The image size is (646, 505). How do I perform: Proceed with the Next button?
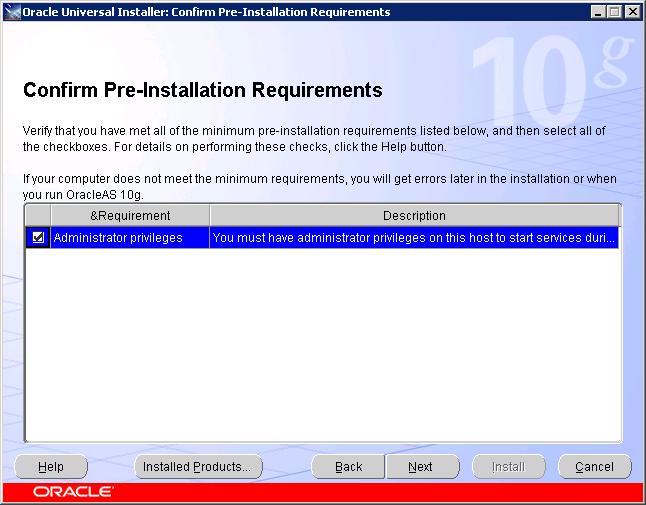[422, 467]
